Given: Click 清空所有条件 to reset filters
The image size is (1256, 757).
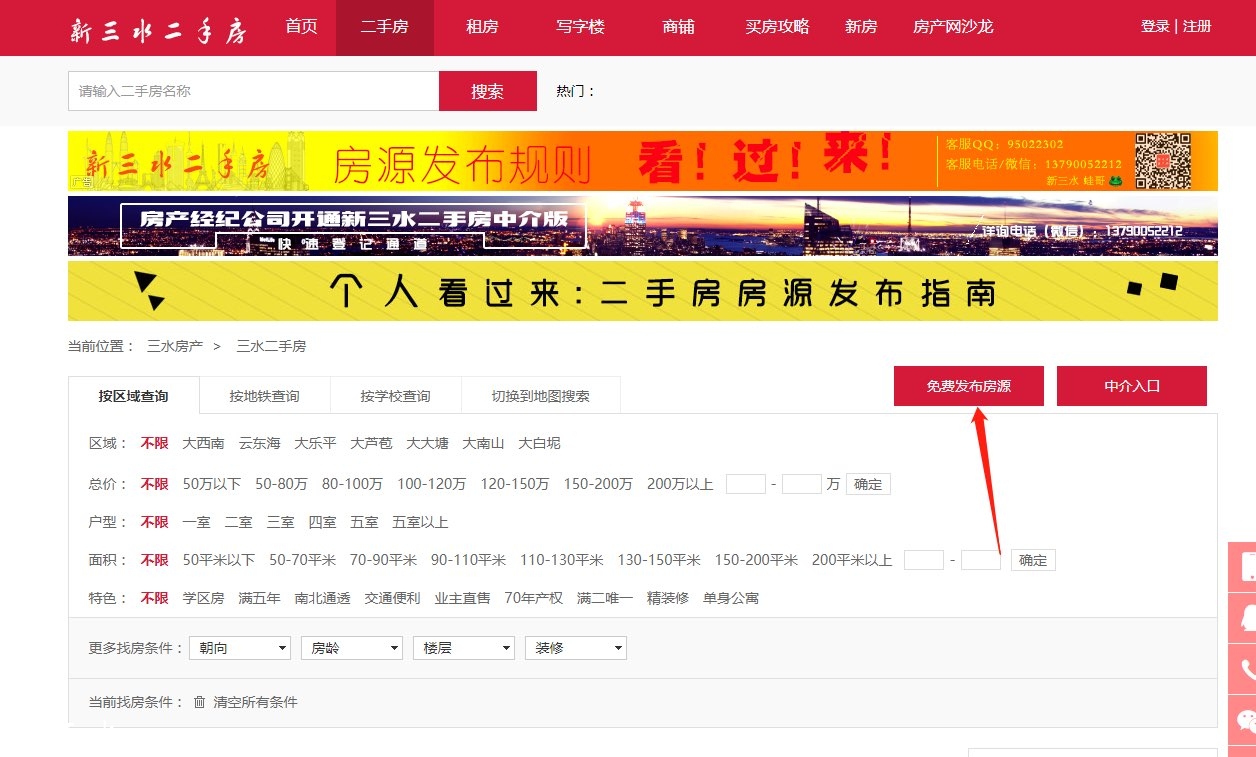Looking at the screenshot, I should (255, 702).
